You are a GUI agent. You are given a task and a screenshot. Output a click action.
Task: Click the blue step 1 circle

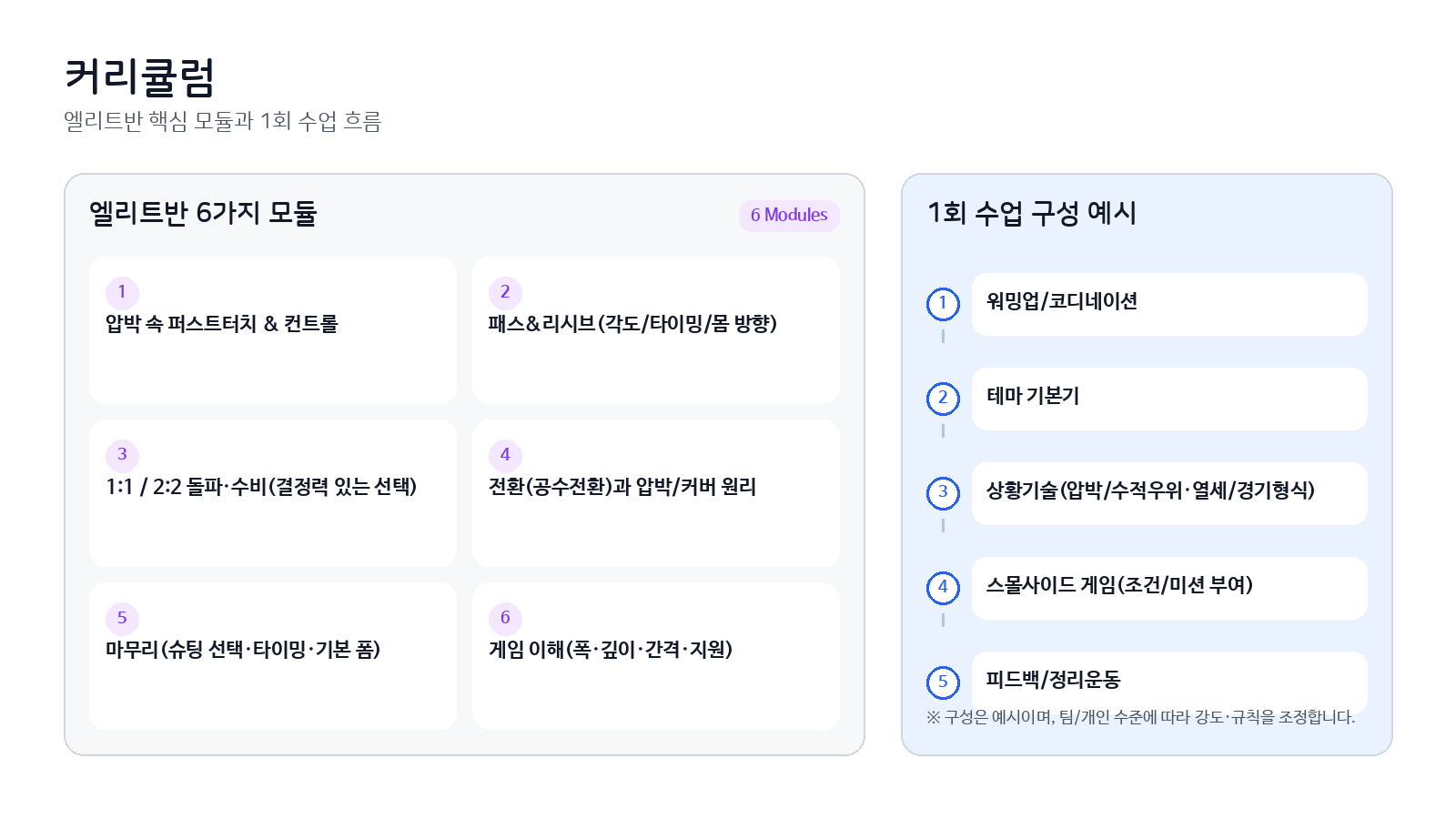click(x=943, y=304)
